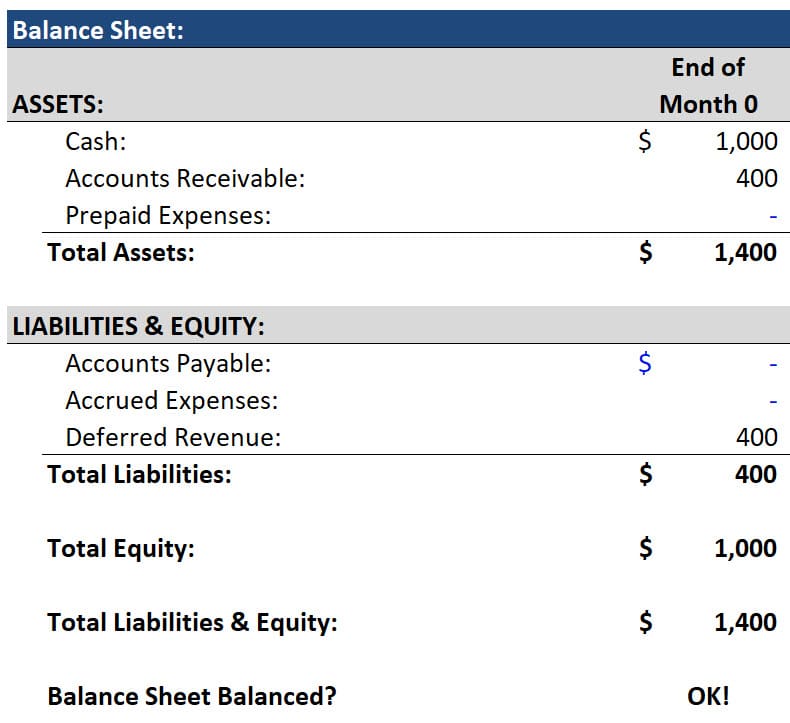Image resolution: width=790 pixels, height=723 pixels.
Task: Click the 'Balance Sheet Balanced?' label
Action: [192, 696]
